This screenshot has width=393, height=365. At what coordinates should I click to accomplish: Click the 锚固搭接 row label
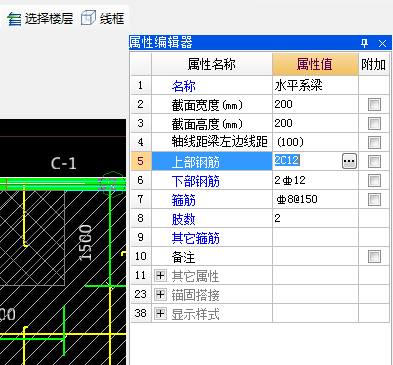click(195, 295)
